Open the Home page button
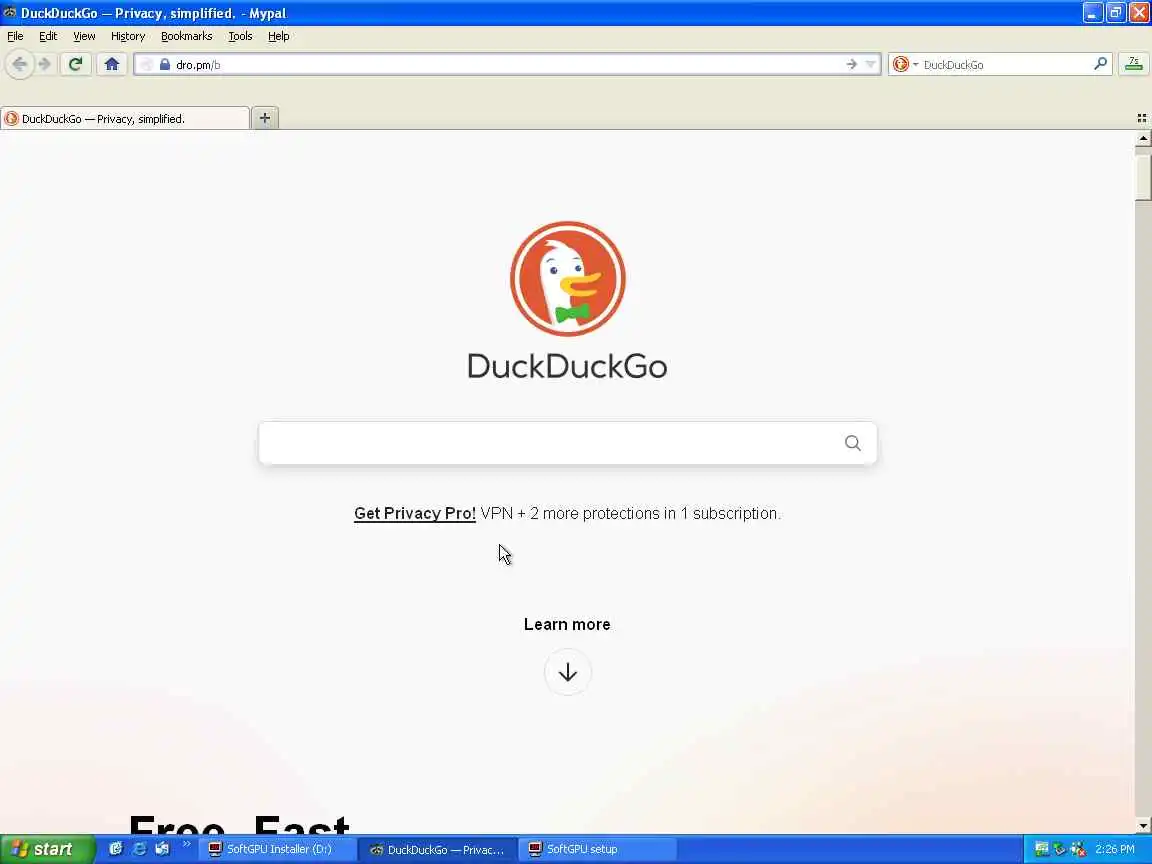The image size is (1152, 864). pos(112,65)
